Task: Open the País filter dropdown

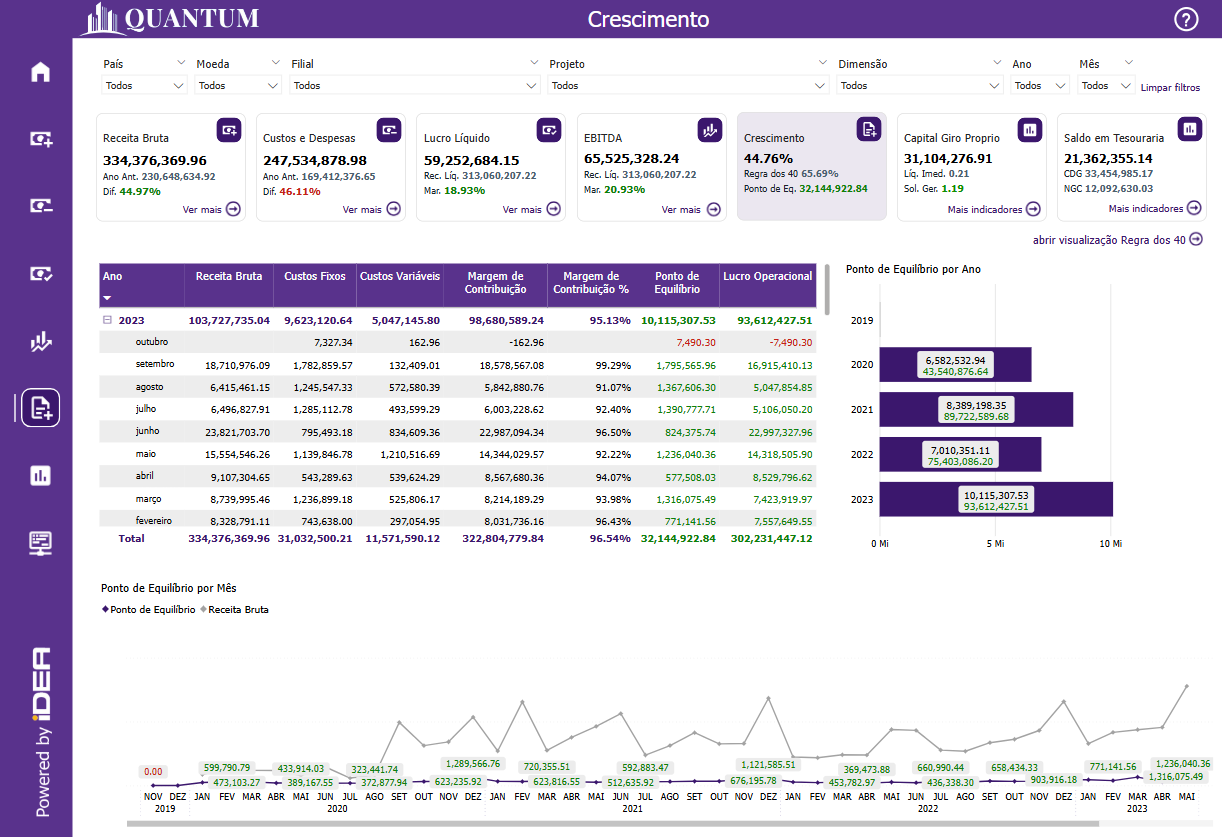Action: coord(145,86)
